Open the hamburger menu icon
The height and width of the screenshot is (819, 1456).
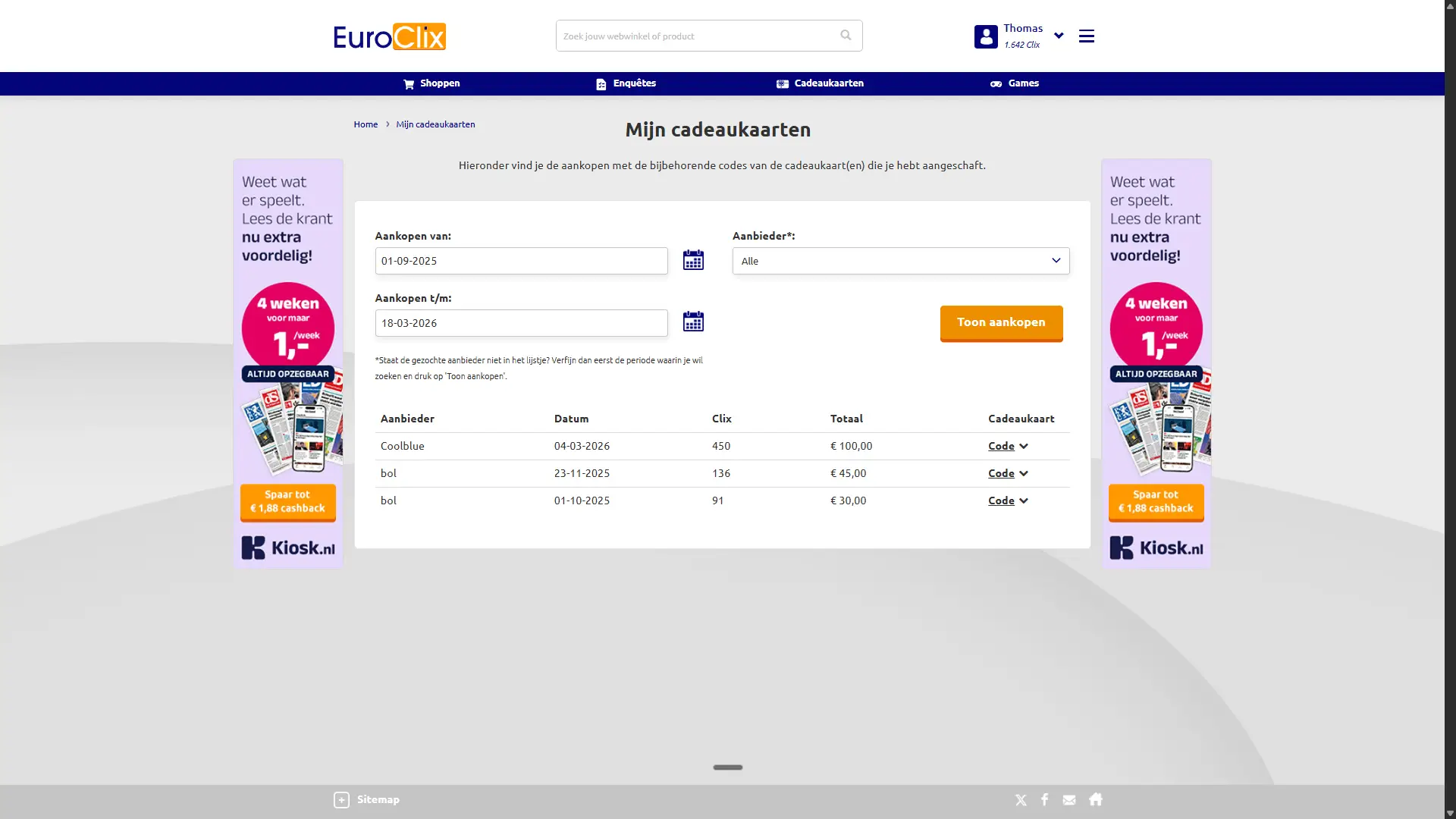point(1086,36)
